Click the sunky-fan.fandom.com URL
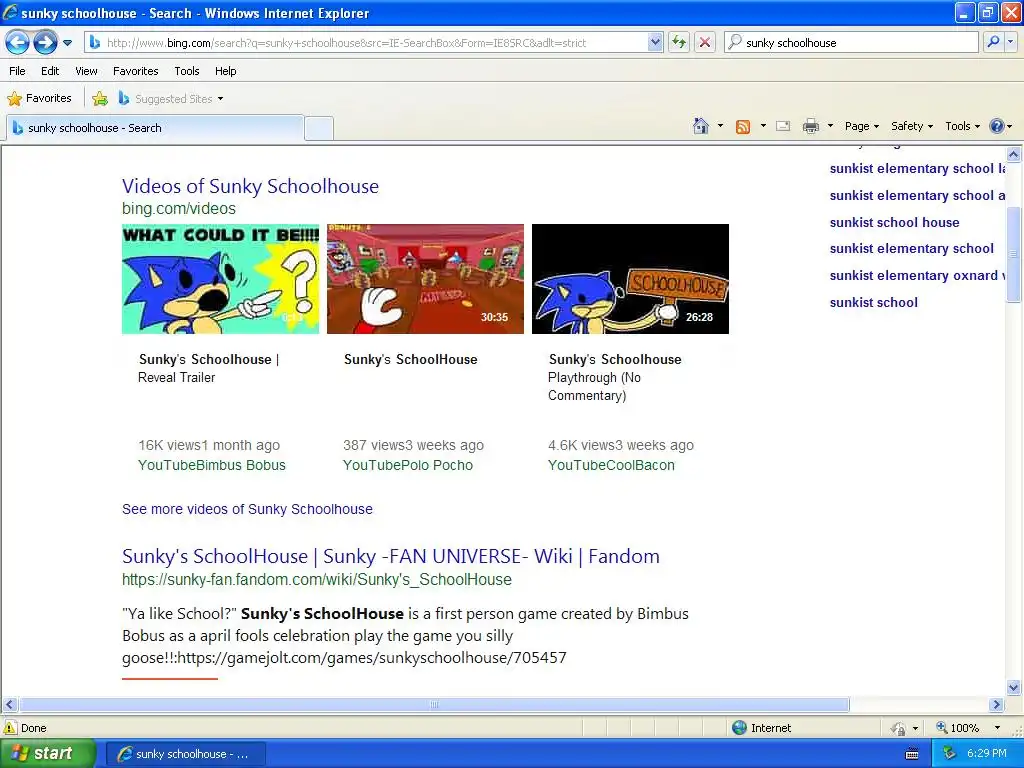 [317, 580]
